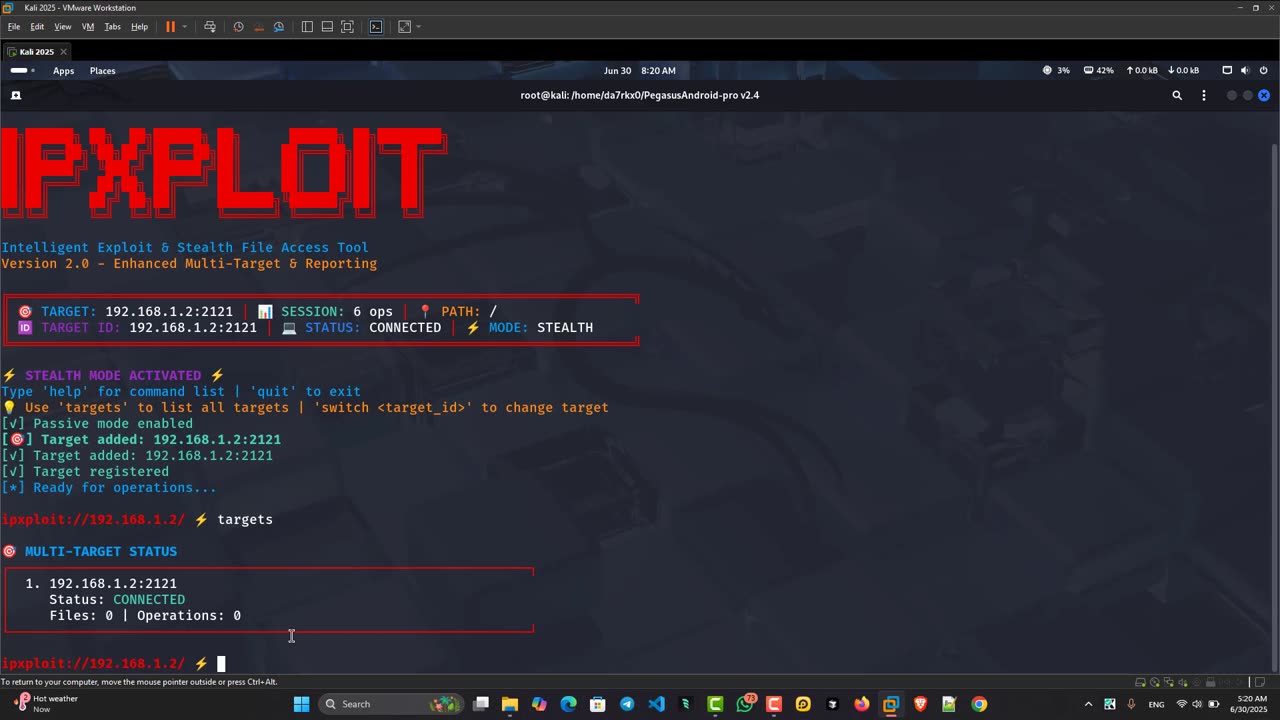
Task: Open the Kali Places menu
Action: coord(103,71)
